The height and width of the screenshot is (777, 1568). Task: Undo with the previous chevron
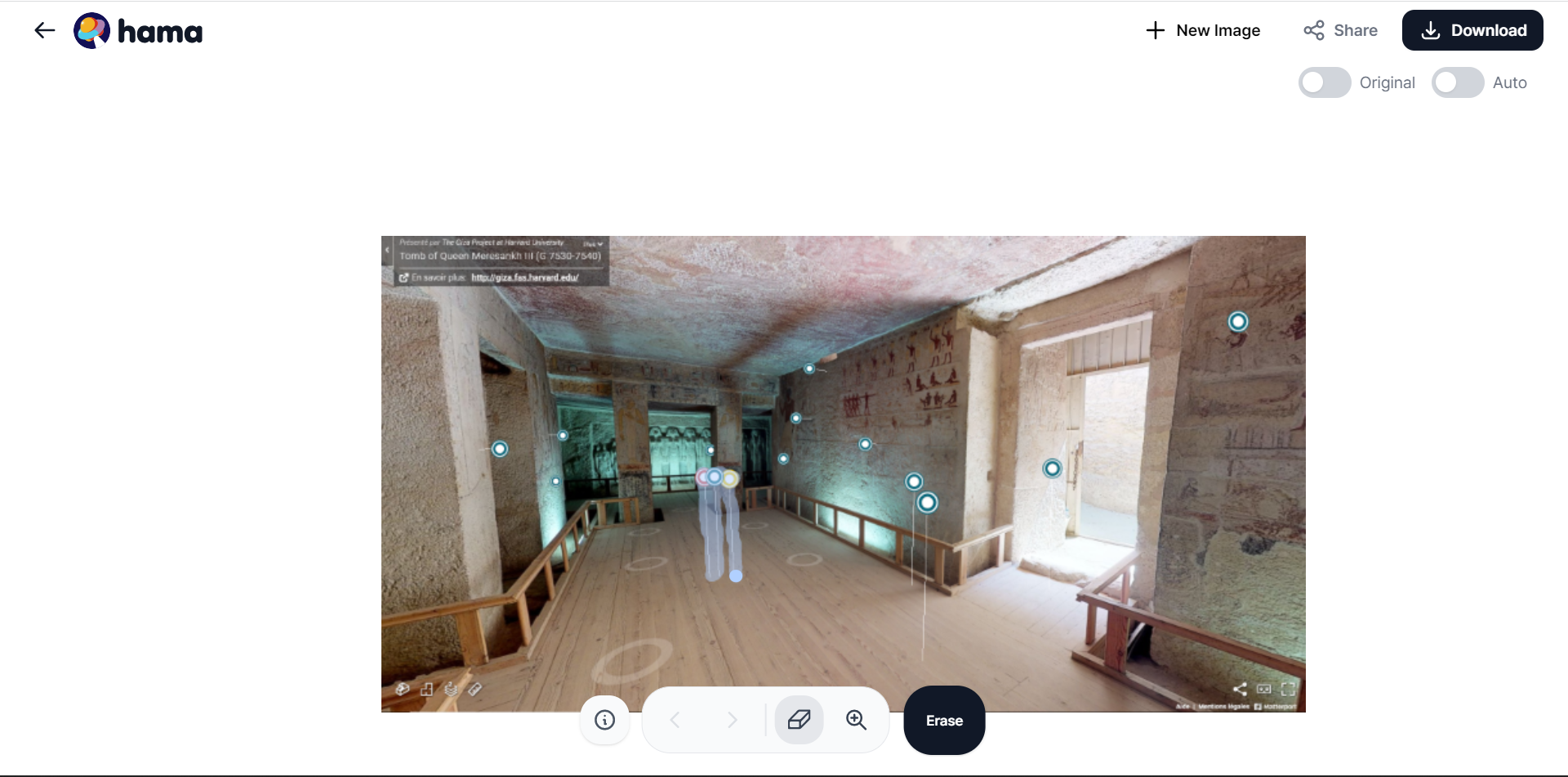675,720
